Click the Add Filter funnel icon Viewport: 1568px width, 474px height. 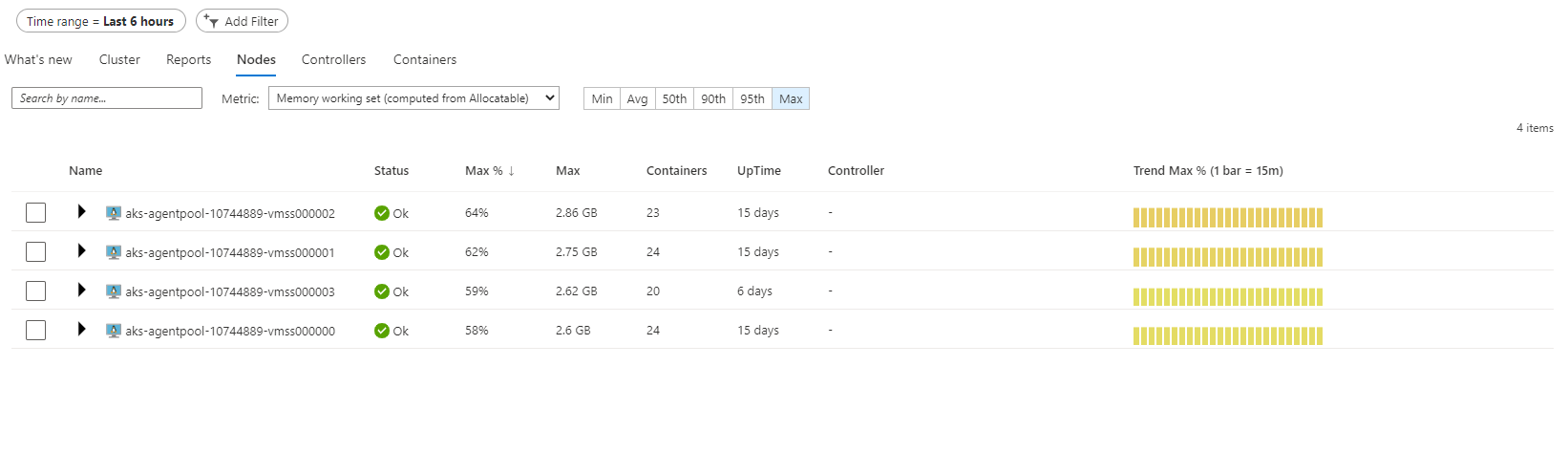212,21
